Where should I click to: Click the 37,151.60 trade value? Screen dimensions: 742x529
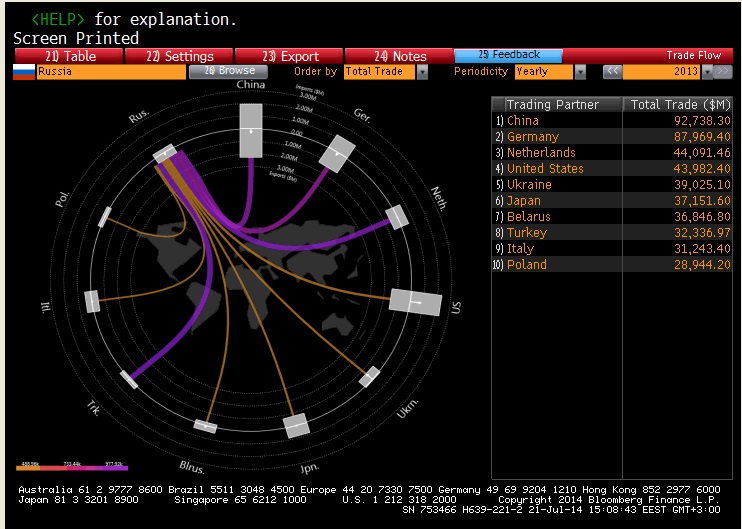click(702, 201)
